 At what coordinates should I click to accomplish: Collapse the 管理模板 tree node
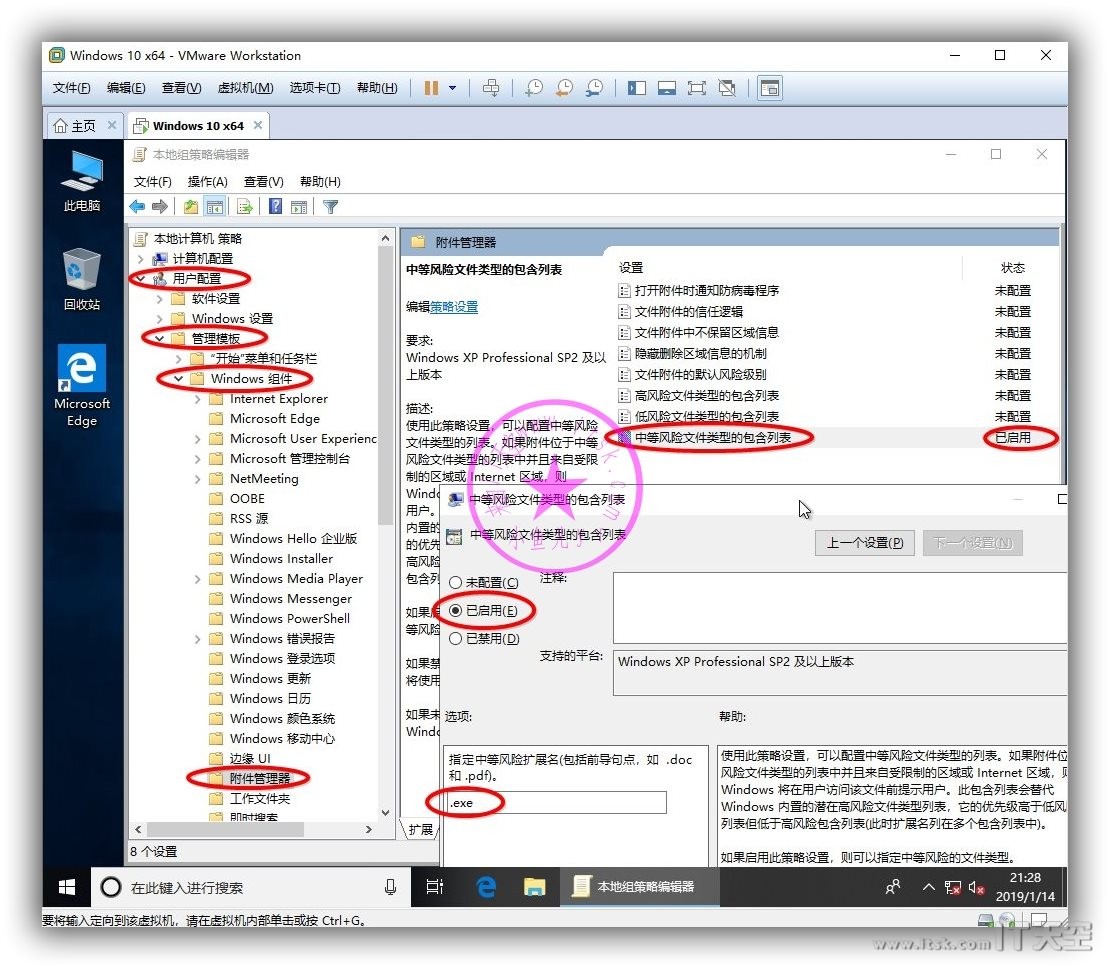coord(160,338)
